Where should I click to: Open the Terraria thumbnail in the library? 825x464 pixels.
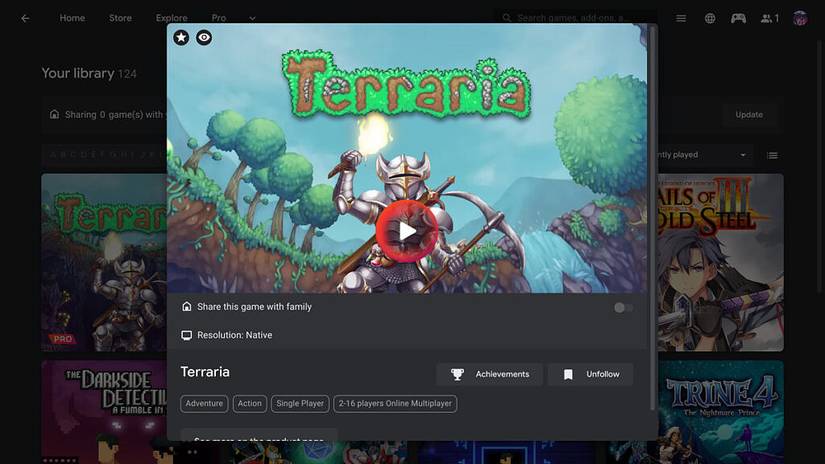(x=104, y=263)
